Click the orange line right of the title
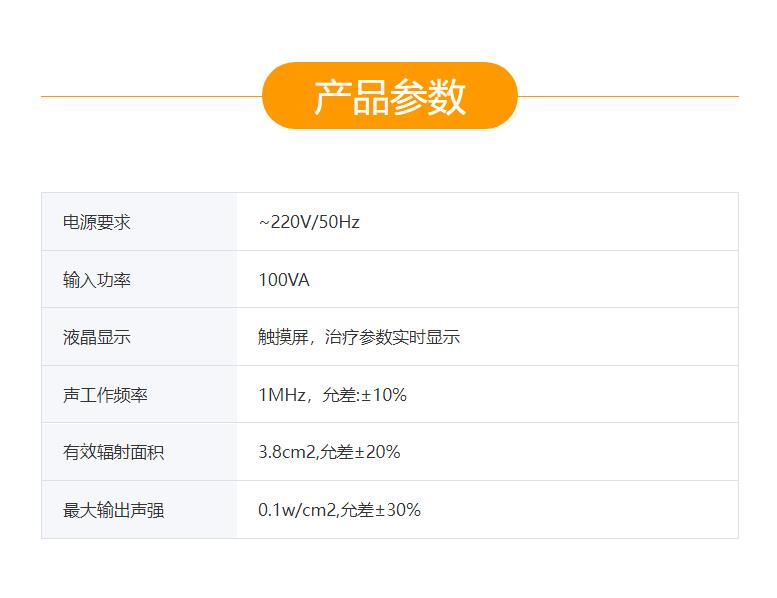The height and width of the screenshot is (598, 777). 628,96
